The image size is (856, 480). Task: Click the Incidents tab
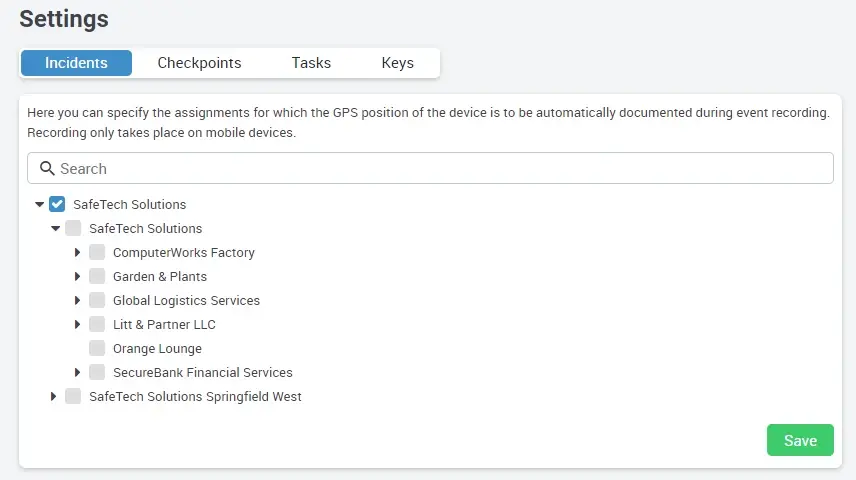76,63
